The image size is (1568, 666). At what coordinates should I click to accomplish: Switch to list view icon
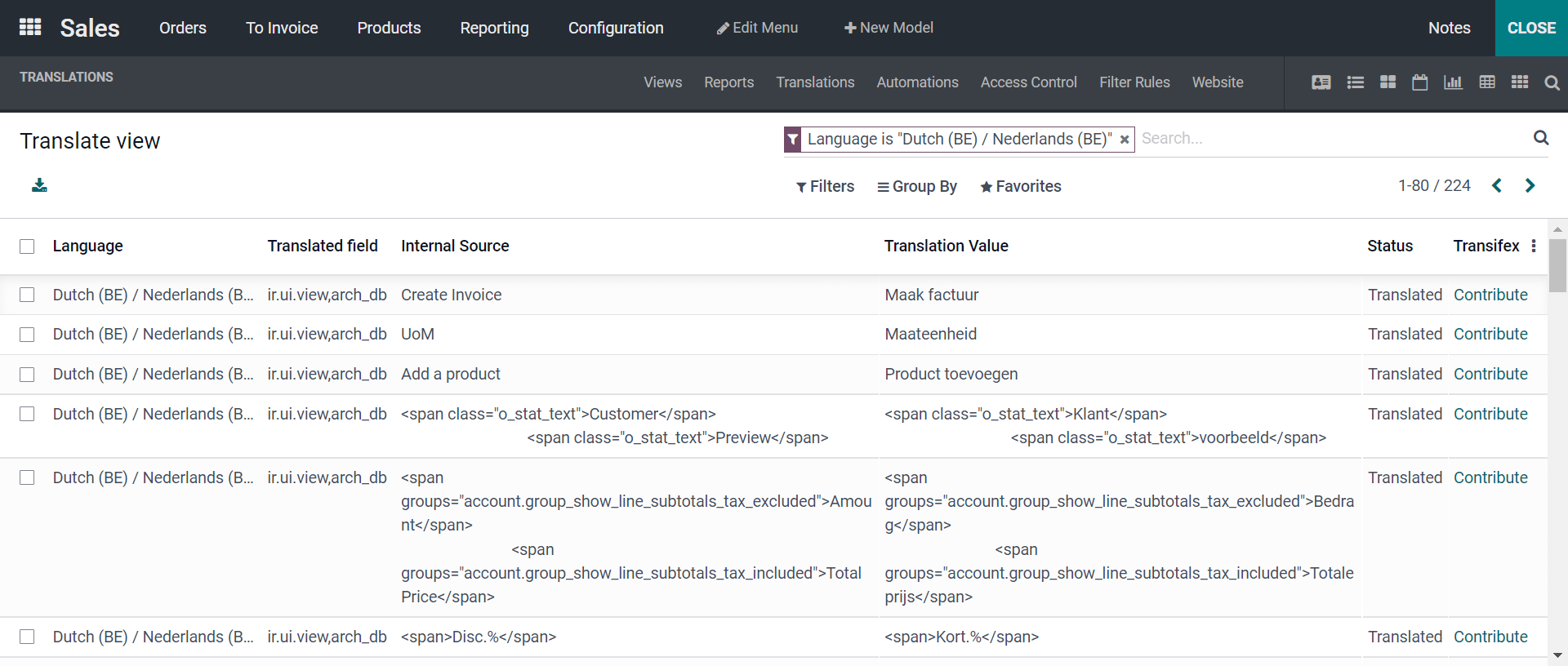pos(1356,82)
